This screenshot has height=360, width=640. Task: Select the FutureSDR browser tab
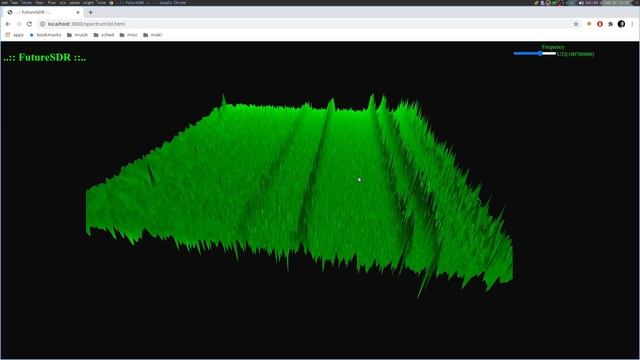point(43,12)
